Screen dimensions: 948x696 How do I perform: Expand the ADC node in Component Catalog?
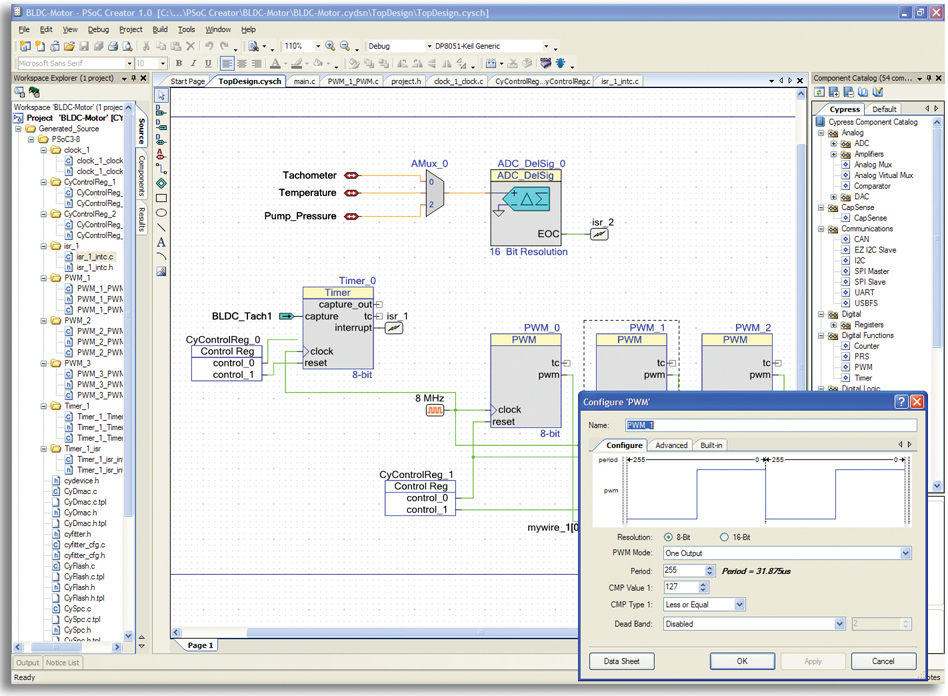834,144
